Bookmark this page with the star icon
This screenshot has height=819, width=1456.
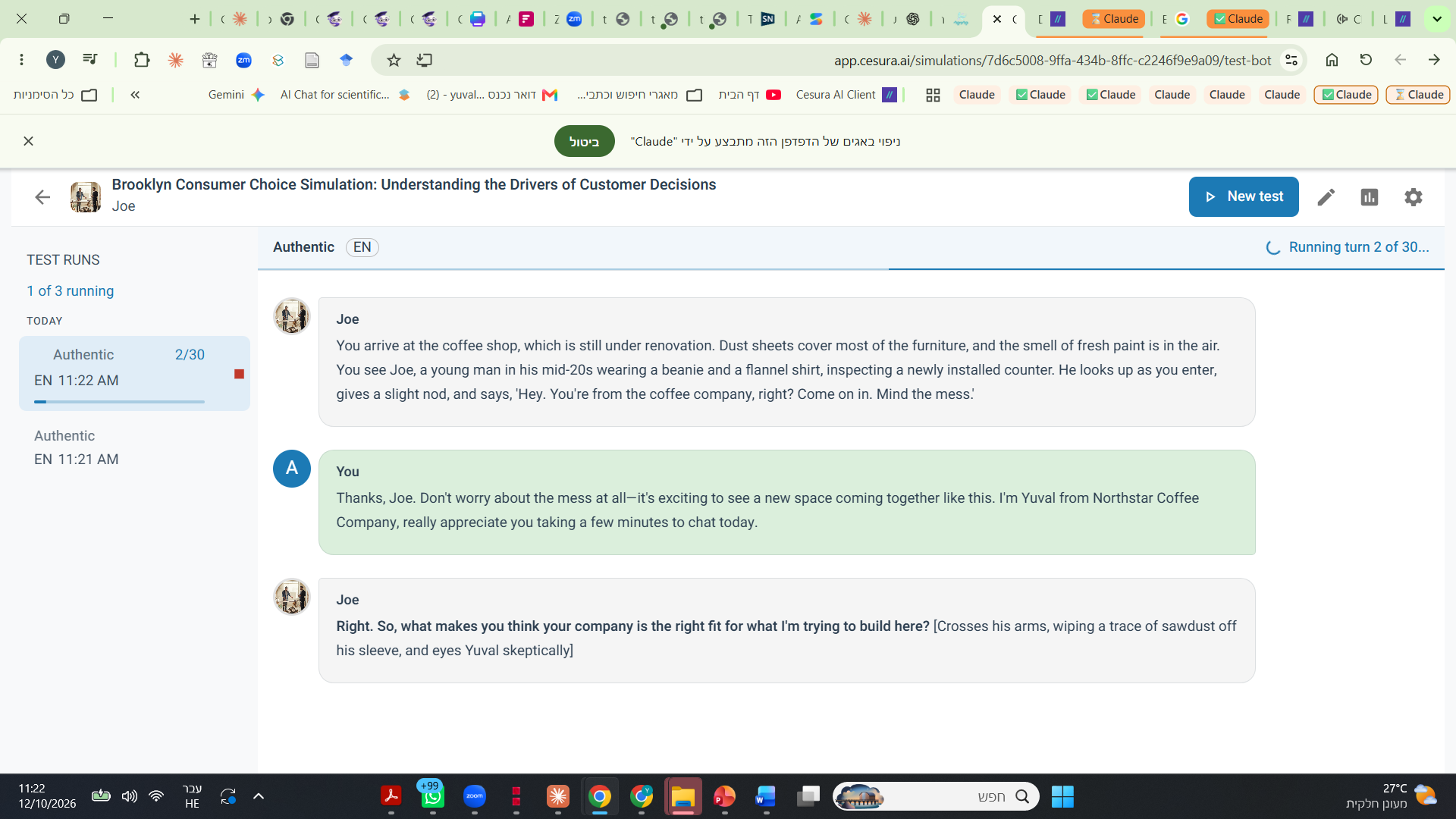click(x=394, y=60)
